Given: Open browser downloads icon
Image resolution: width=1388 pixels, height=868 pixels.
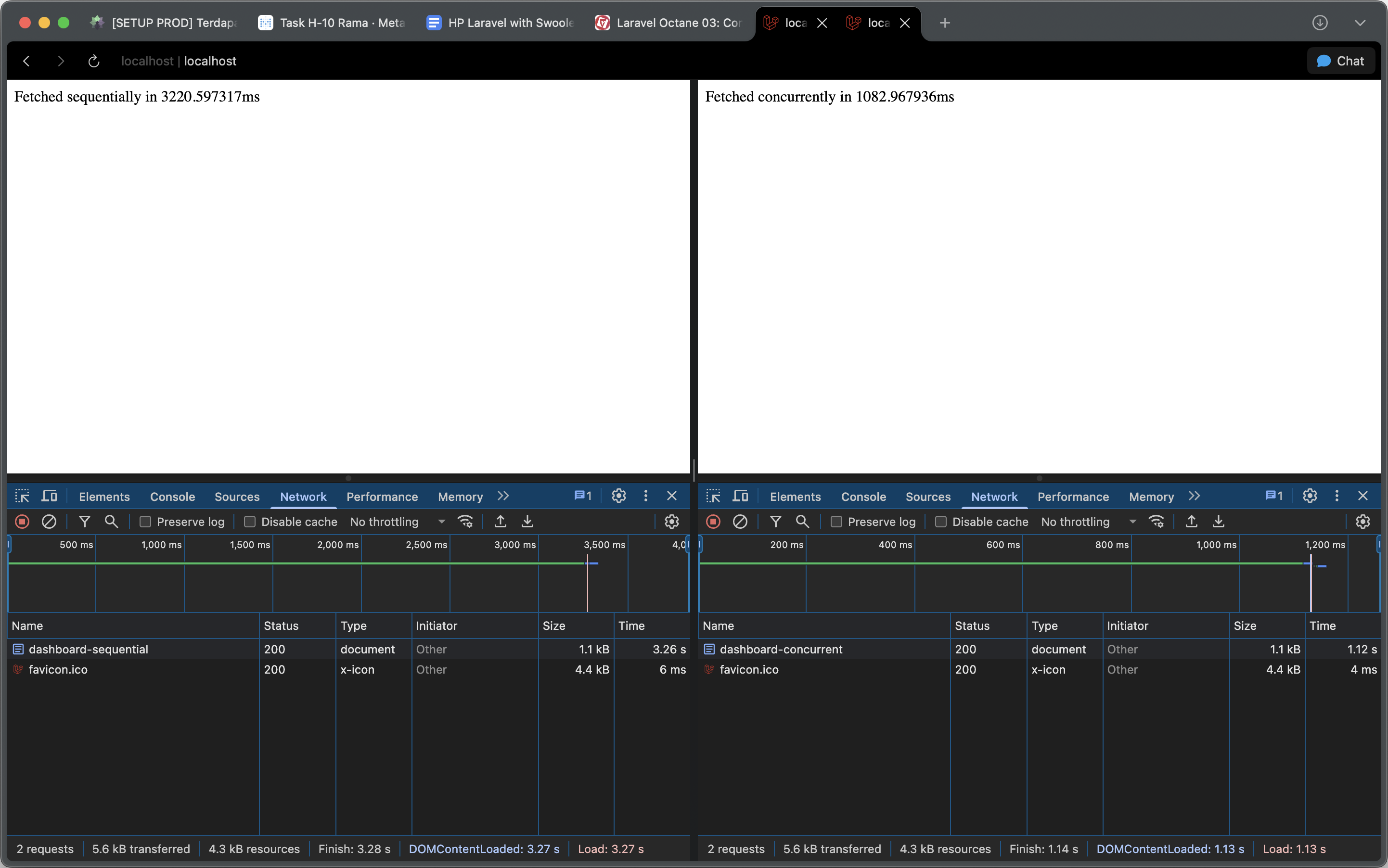Looking at the screenshot, I should [x=1320, y=23].
